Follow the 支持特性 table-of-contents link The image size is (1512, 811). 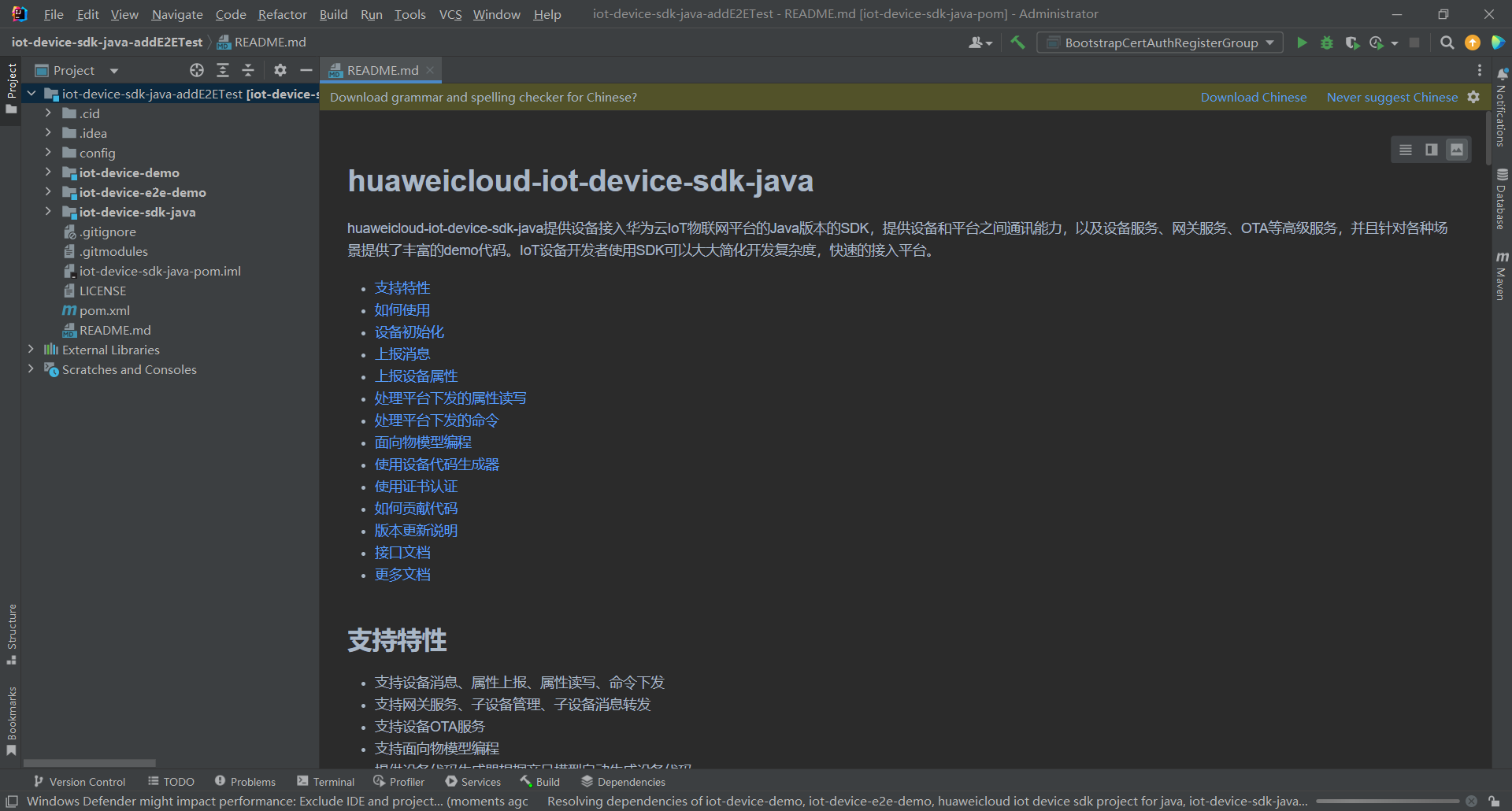tap(402, 288)
